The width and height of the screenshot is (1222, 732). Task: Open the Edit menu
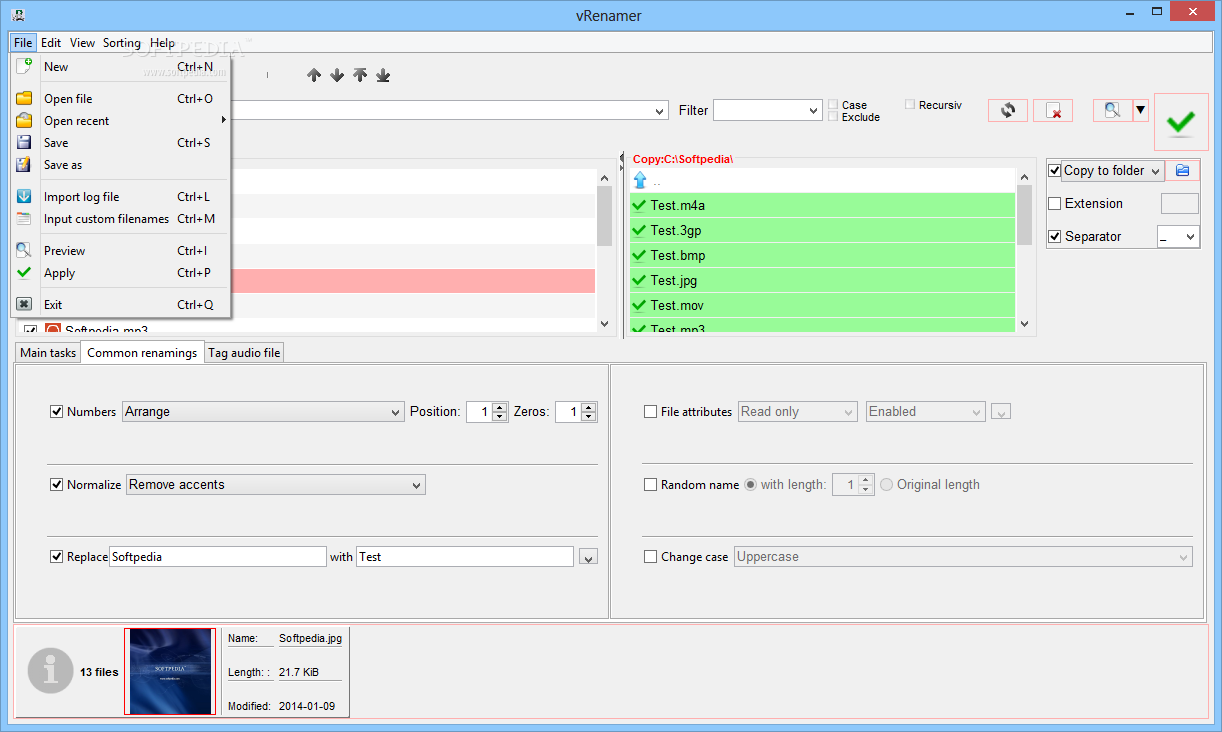tap(51, 43)
